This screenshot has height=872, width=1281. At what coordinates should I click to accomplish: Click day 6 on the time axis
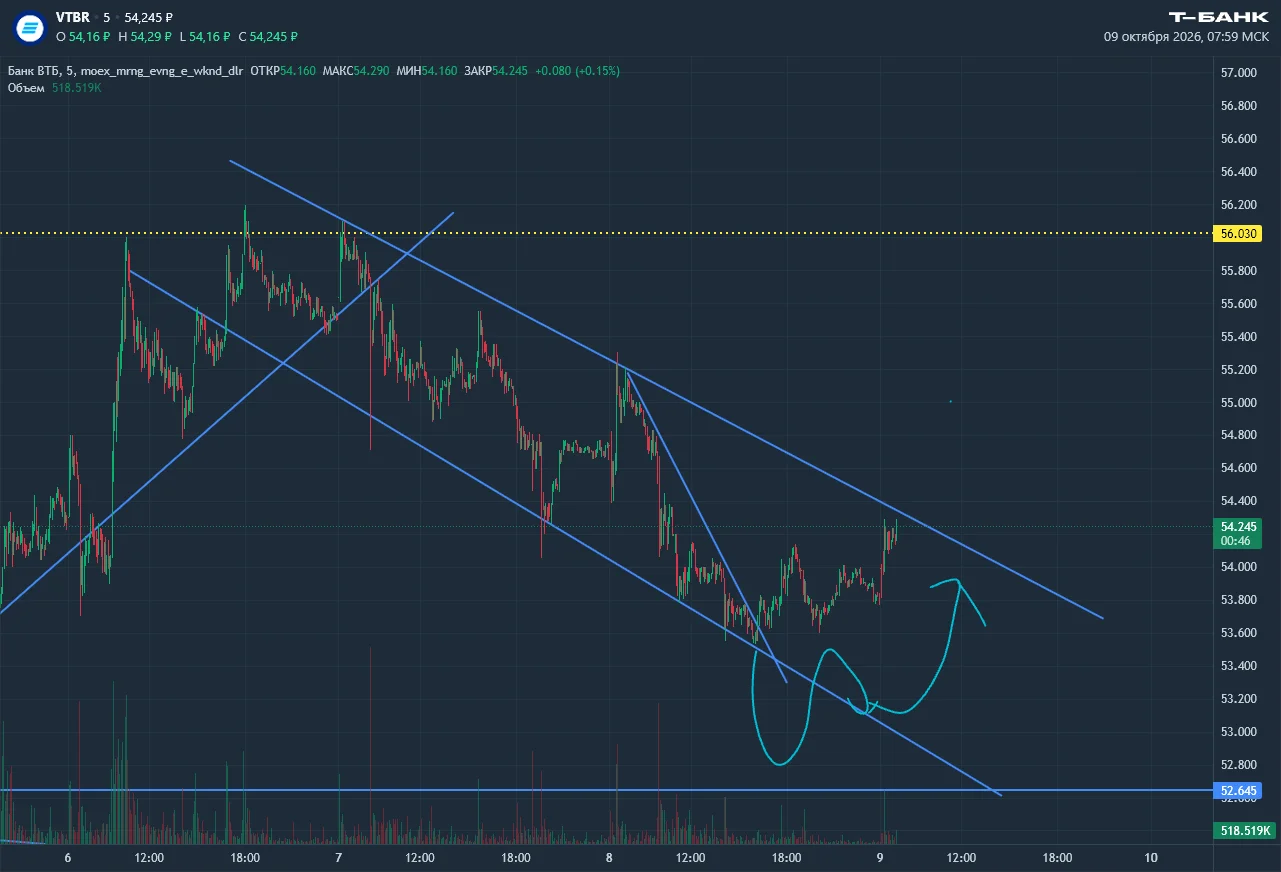click(67, 858)
